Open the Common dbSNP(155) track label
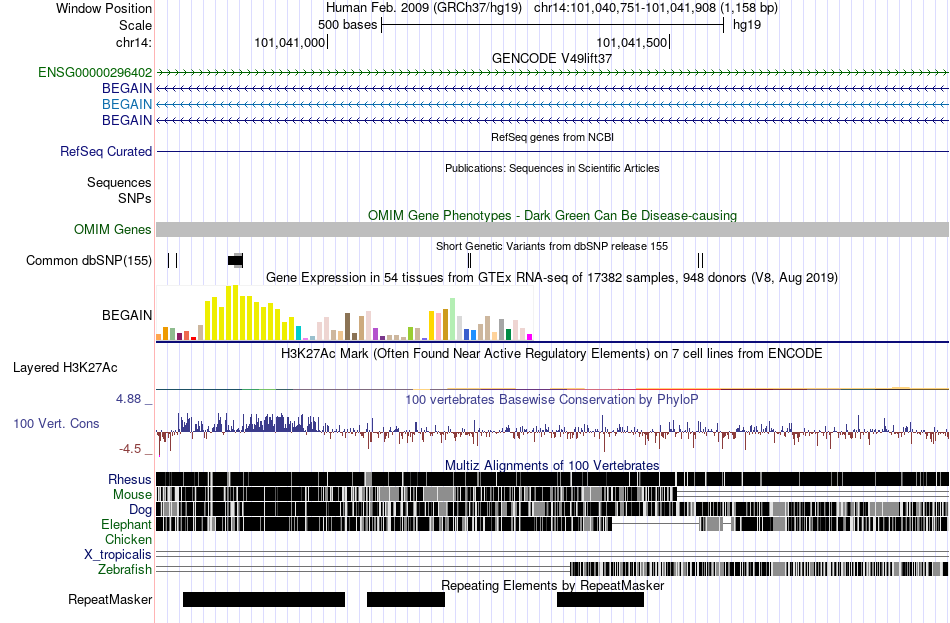This screenshot has width=950, height=623. [x=89, y=261]
